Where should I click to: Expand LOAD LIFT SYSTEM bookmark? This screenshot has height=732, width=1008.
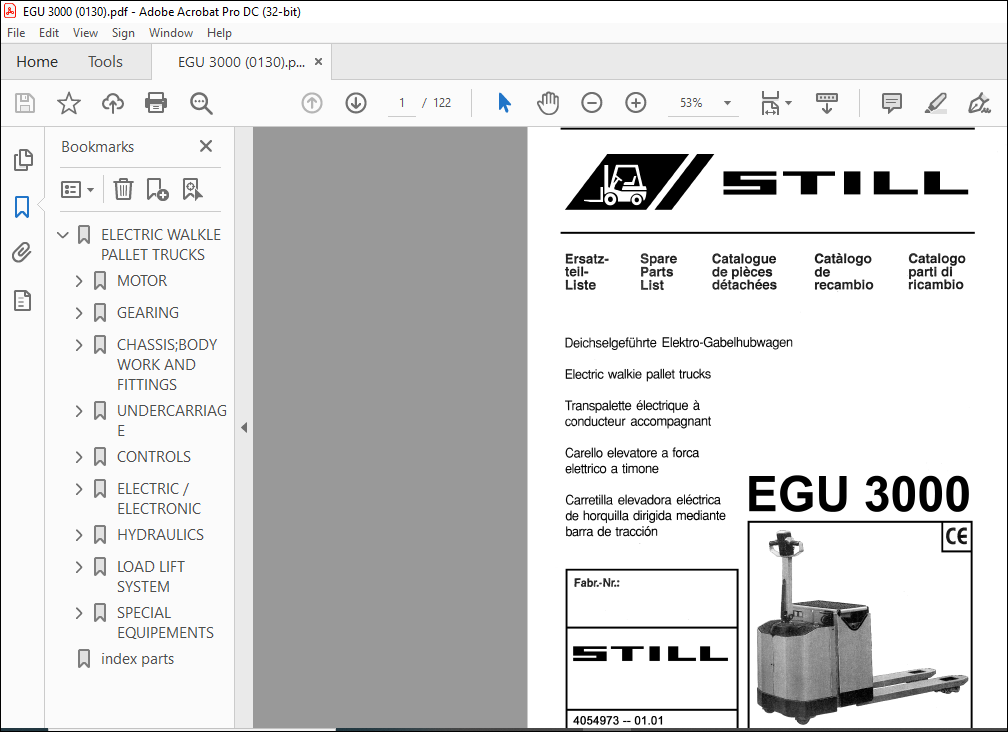79,567
